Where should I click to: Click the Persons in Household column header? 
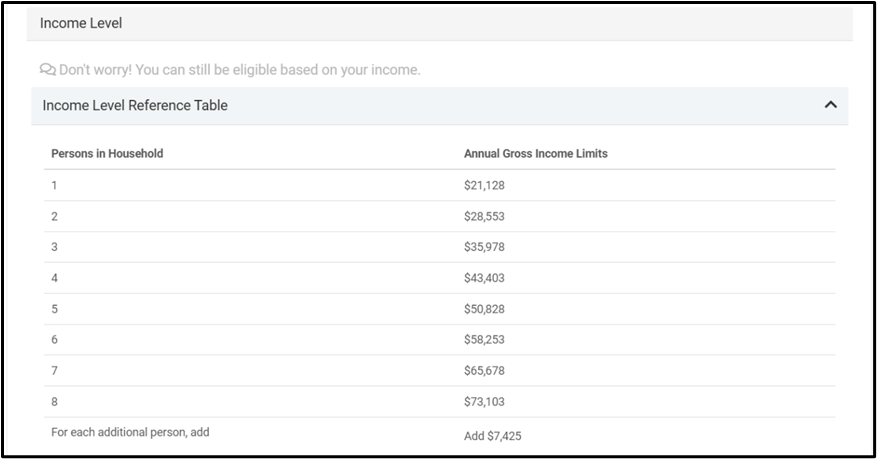[107, 154]
